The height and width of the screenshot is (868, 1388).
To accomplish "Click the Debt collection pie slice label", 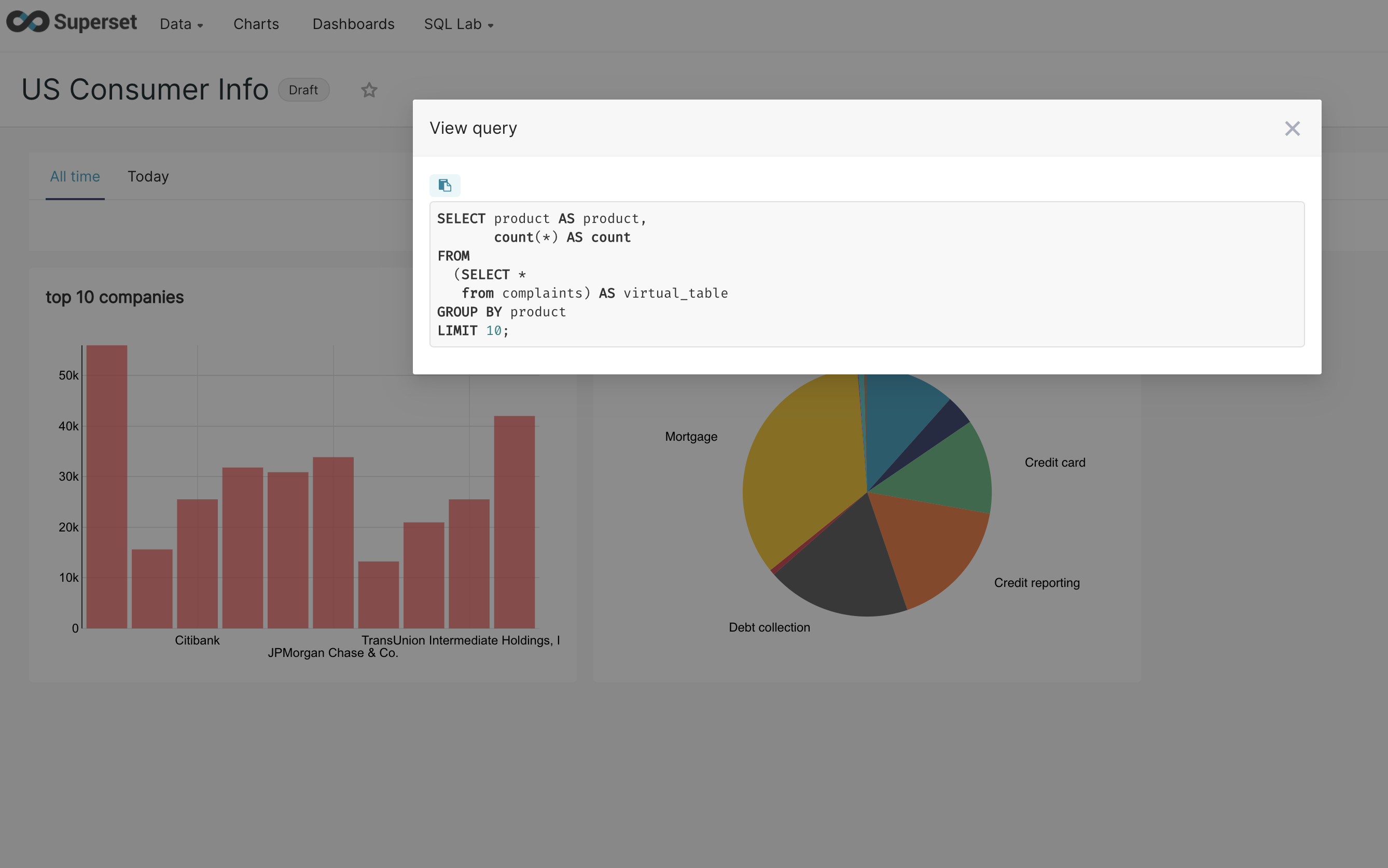I will (x=769, y=627).
